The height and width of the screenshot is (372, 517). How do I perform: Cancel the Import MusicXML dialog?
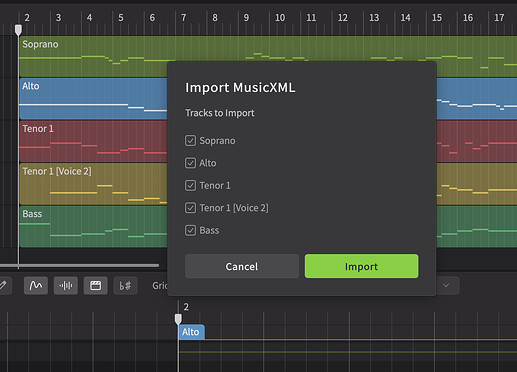pyautogui.click(x=242, y=266)
